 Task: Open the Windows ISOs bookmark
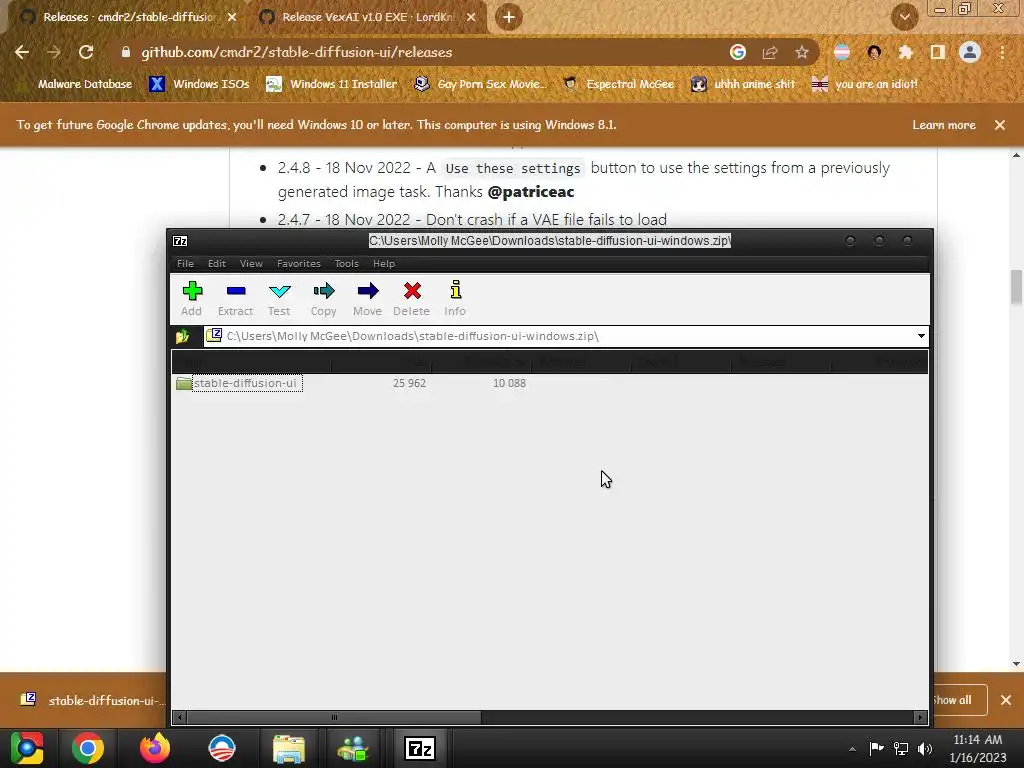[x=199, y=84]
